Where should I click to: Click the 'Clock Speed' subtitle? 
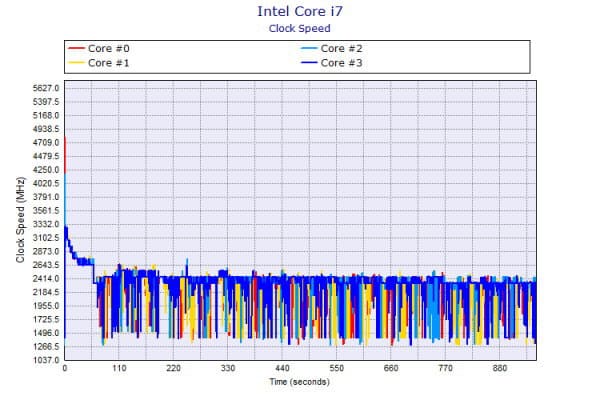tap(300, 29)
